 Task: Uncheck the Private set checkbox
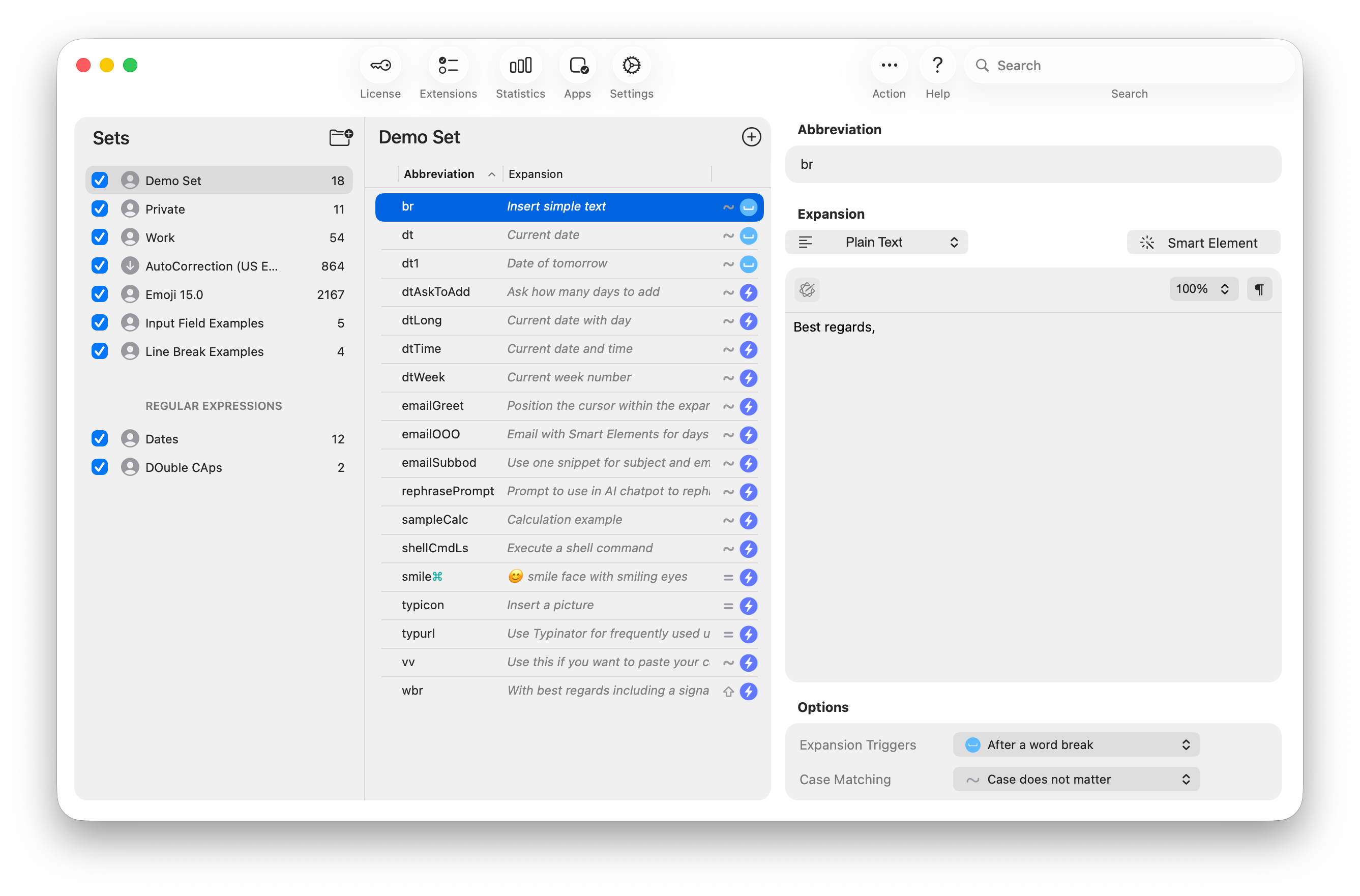[100, 209]
